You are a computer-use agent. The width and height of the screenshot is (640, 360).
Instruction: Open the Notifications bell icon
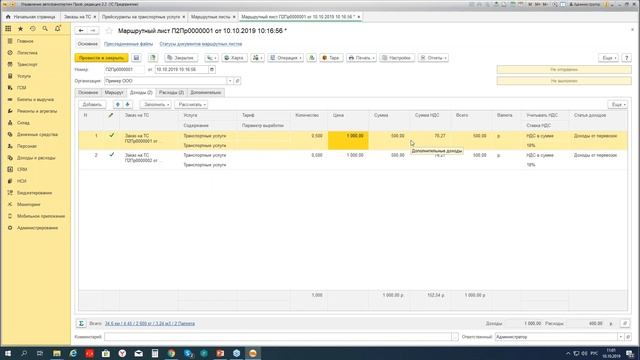58,29
